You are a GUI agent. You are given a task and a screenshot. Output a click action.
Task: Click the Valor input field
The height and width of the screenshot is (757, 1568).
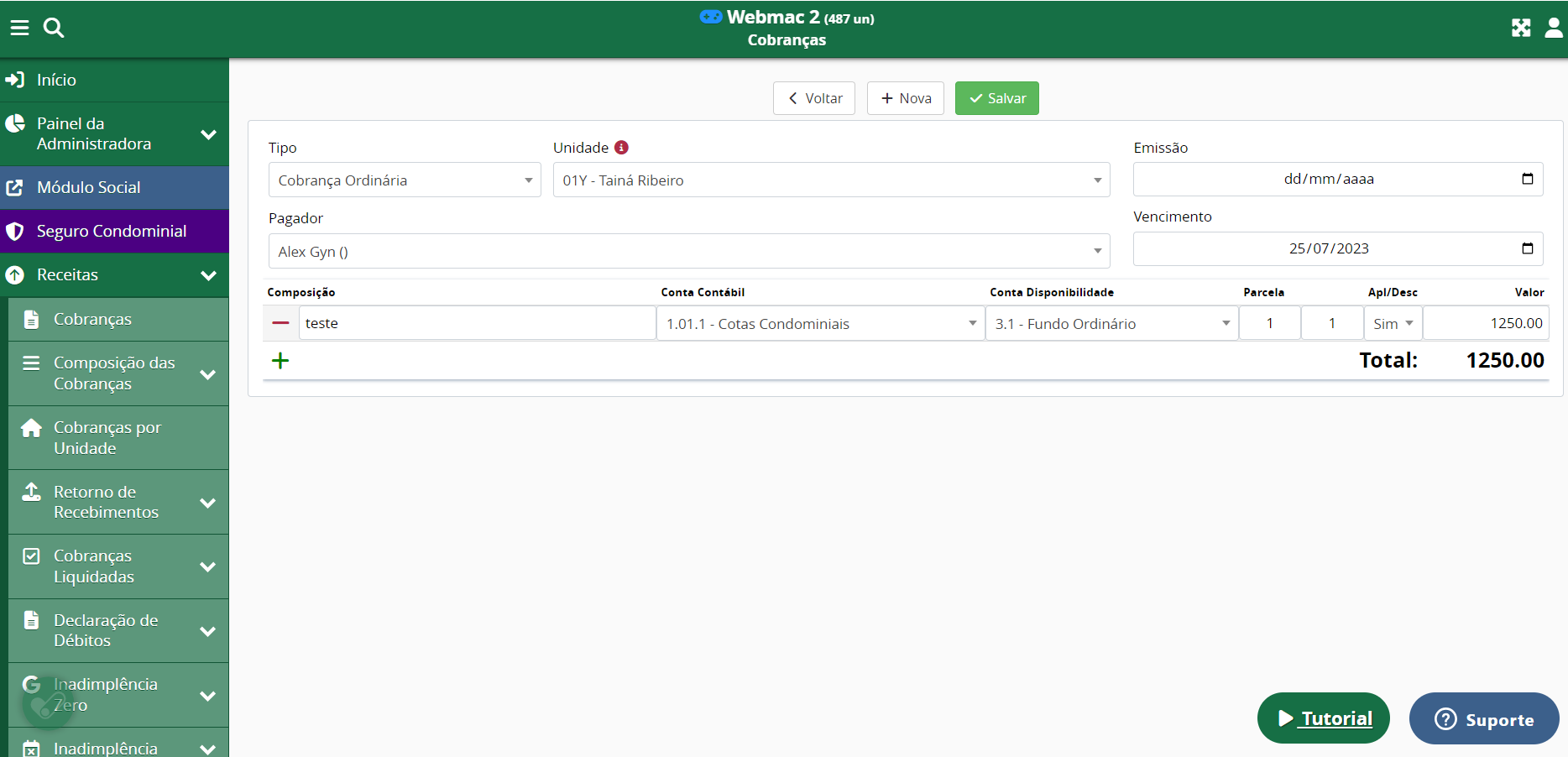click(1485, 324)
